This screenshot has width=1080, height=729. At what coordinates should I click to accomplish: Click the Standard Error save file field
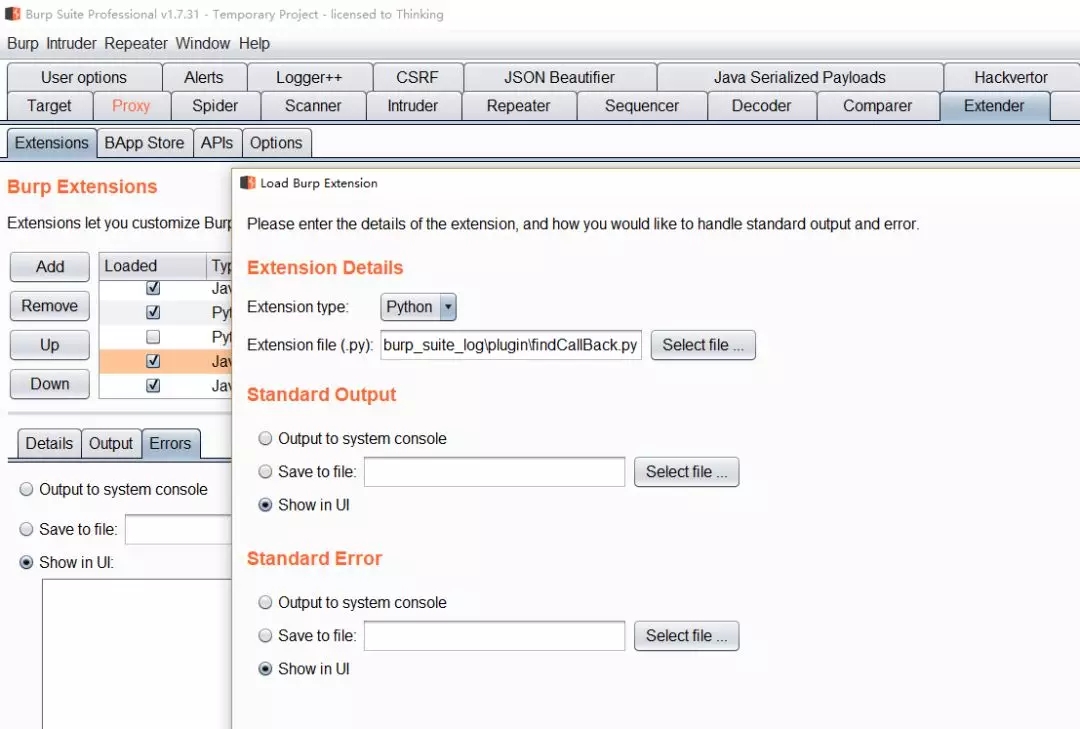(x=495, y=636)
